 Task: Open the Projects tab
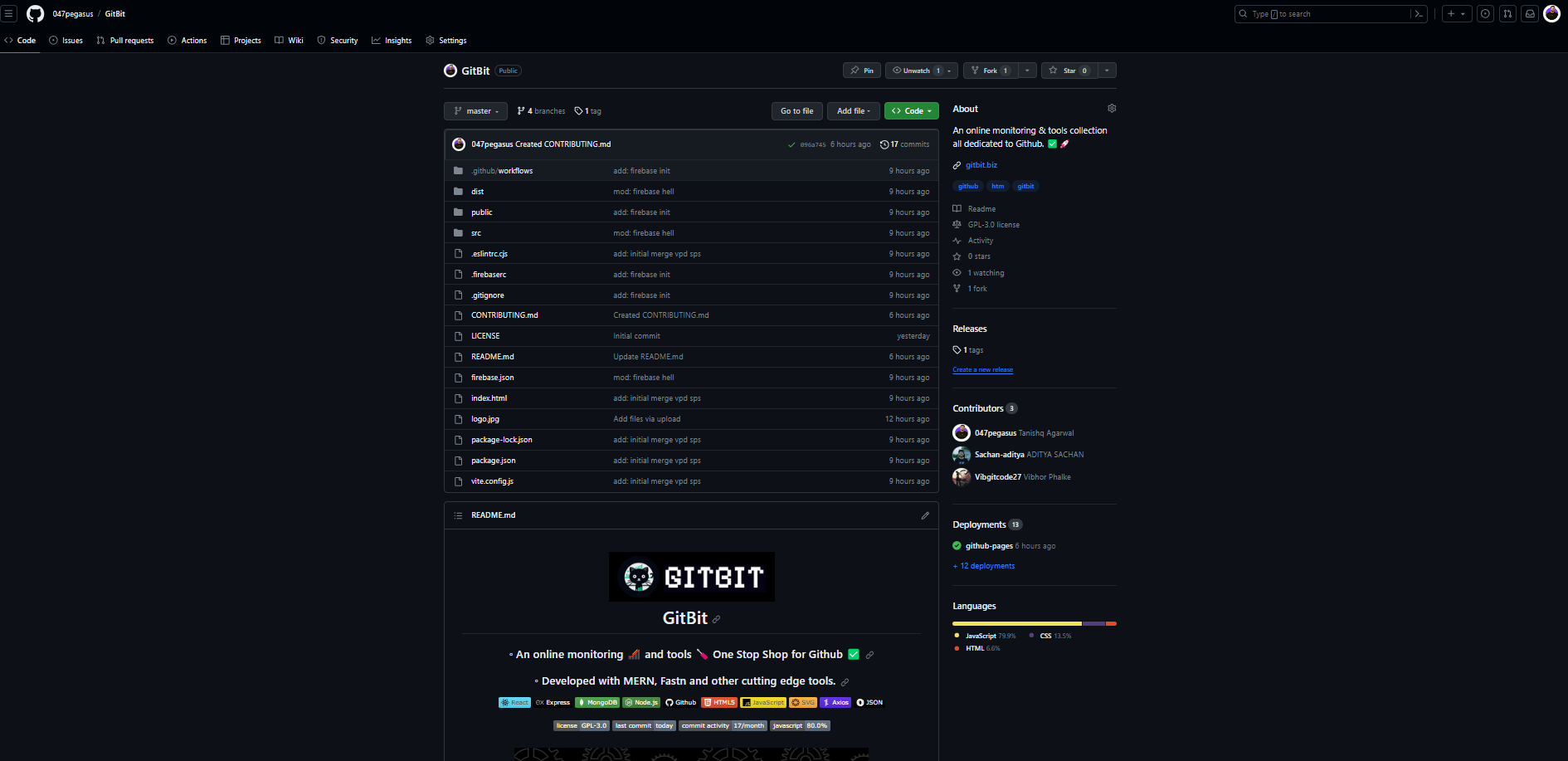tap(241, 41)
